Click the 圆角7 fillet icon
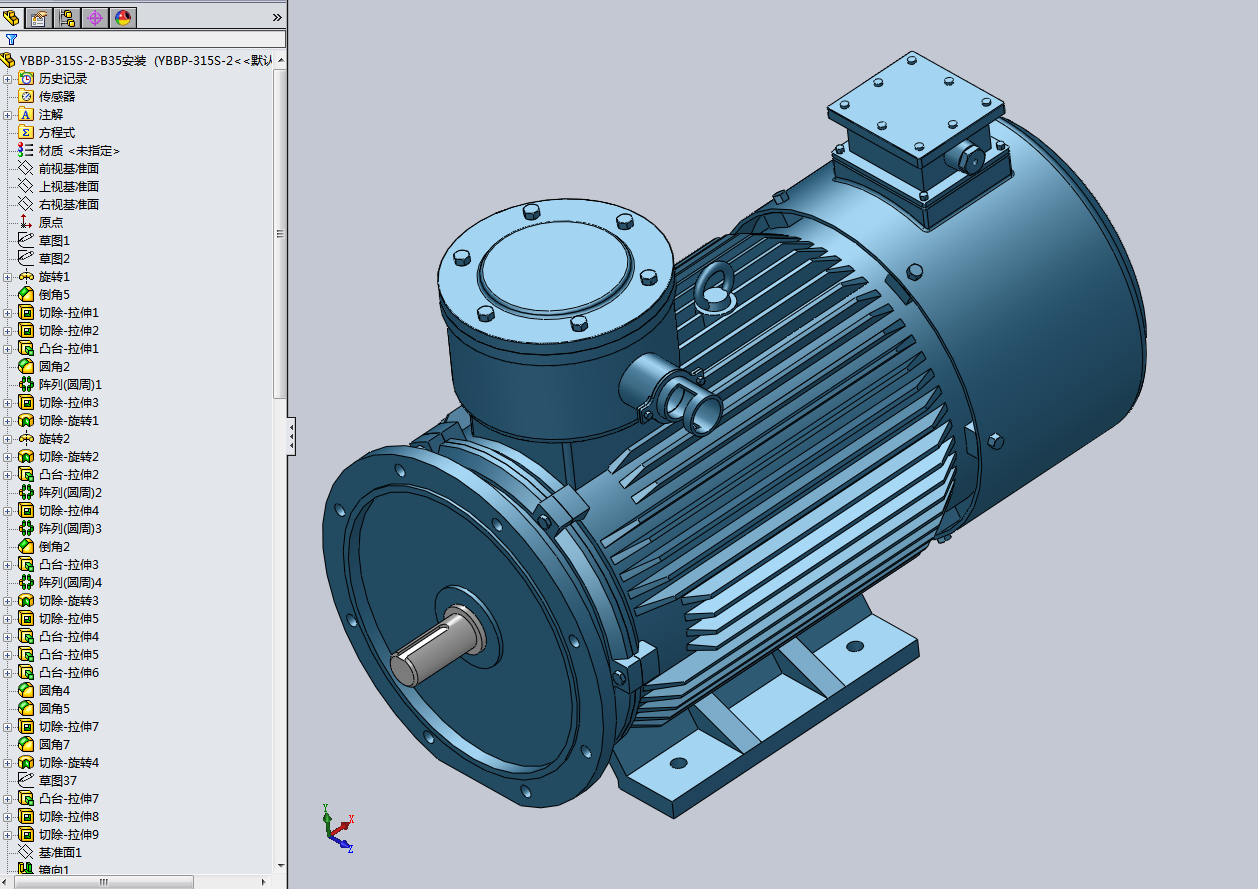Screen dimensions: 1258x889 pyautogui.click(x=26, y=744)
